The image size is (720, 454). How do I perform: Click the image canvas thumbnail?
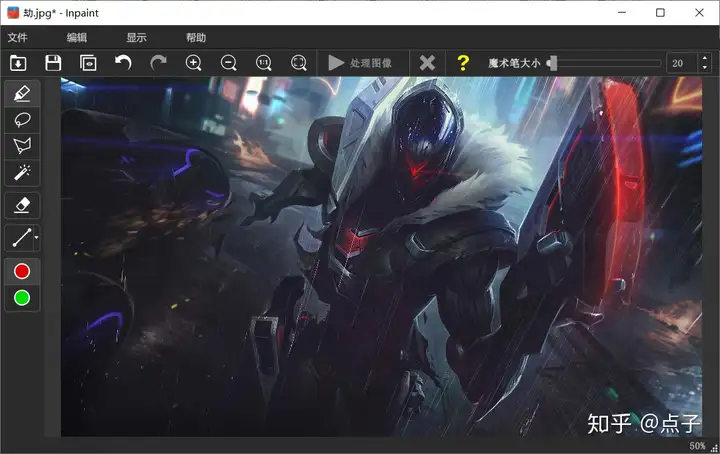[x=381, y=257]
